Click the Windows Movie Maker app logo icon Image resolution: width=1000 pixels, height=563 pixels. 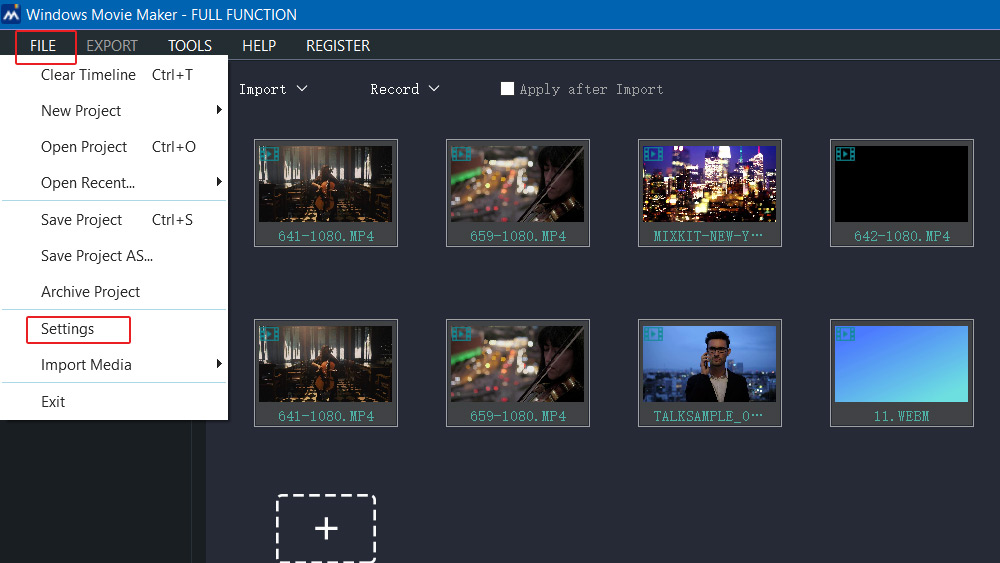[x=11, y=14]
